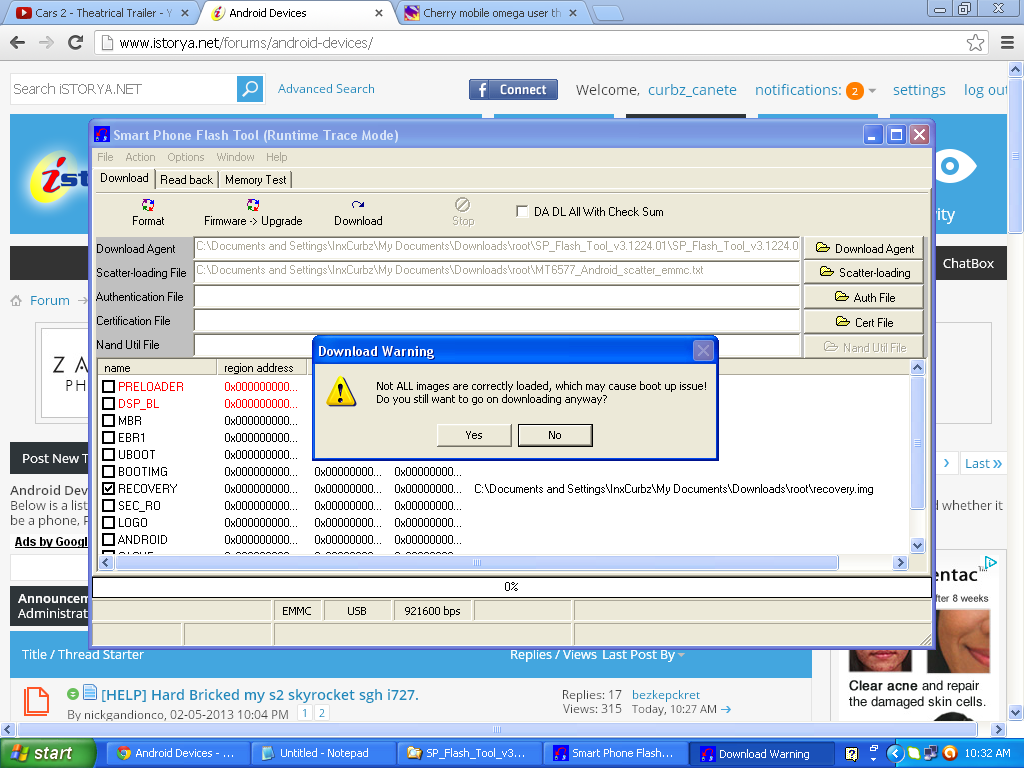
Task: Open Chrome hamburger menu
Action: (1008, 43)
